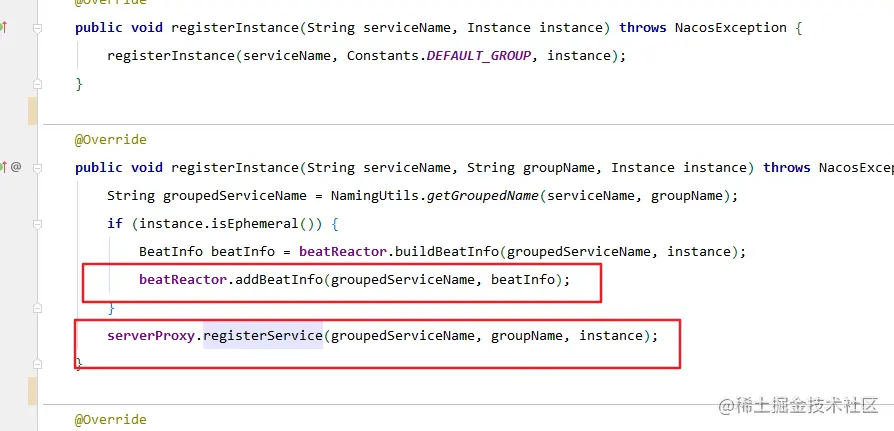This screenshot has width=894, height=431.
Task: Click the NamingUtils class reference
Action: tap(375, 196)
